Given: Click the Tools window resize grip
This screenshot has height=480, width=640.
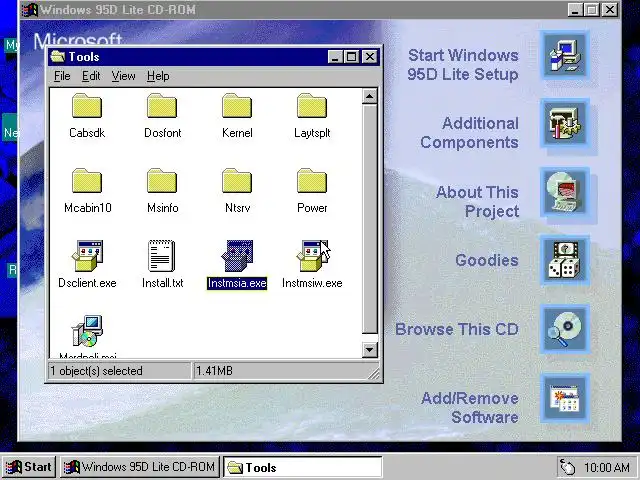Looking at the screenshot, I should point(373,374).
